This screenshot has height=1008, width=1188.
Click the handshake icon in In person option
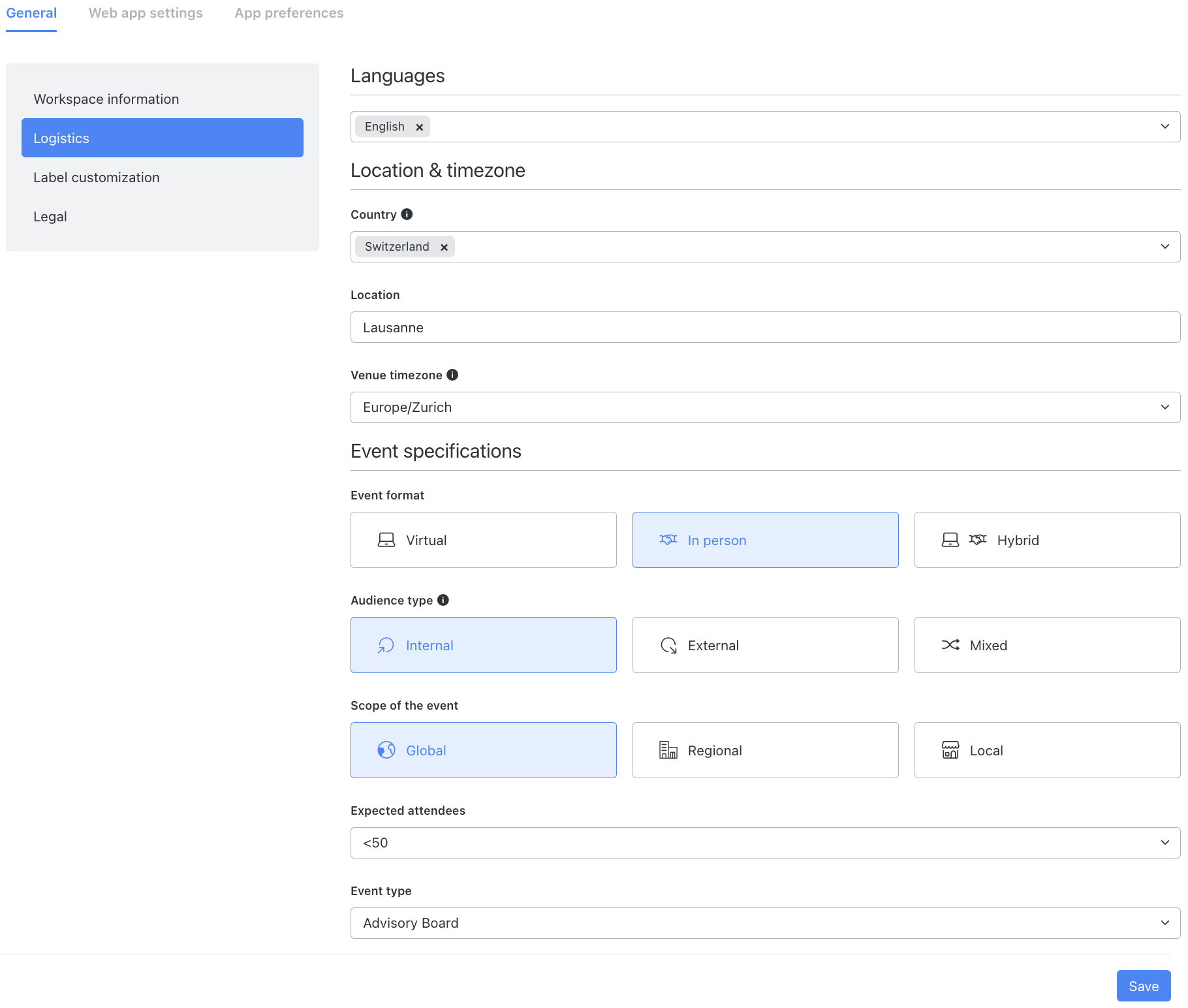(x=668, y=540)
